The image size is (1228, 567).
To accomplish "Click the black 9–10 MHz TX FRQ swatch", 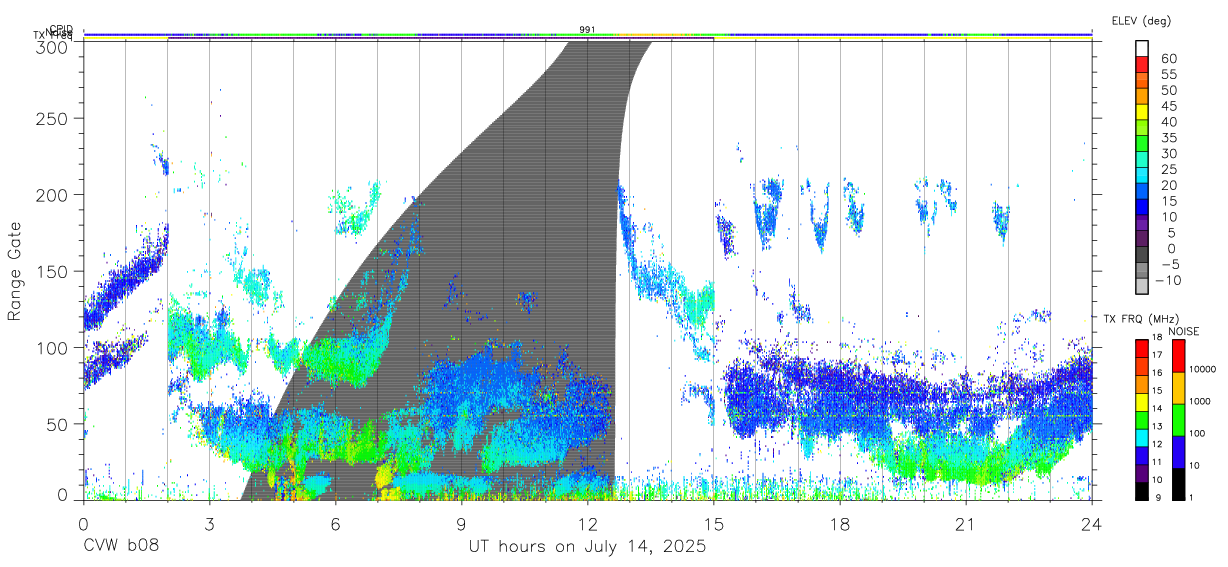I will tap(1142, 489).
